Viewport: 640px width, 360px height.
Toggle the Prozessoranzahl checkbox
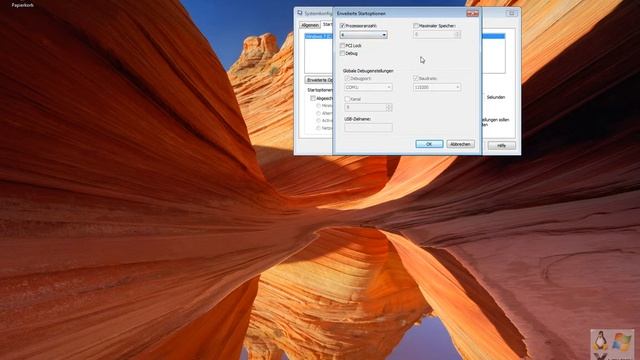coord(342,26)
